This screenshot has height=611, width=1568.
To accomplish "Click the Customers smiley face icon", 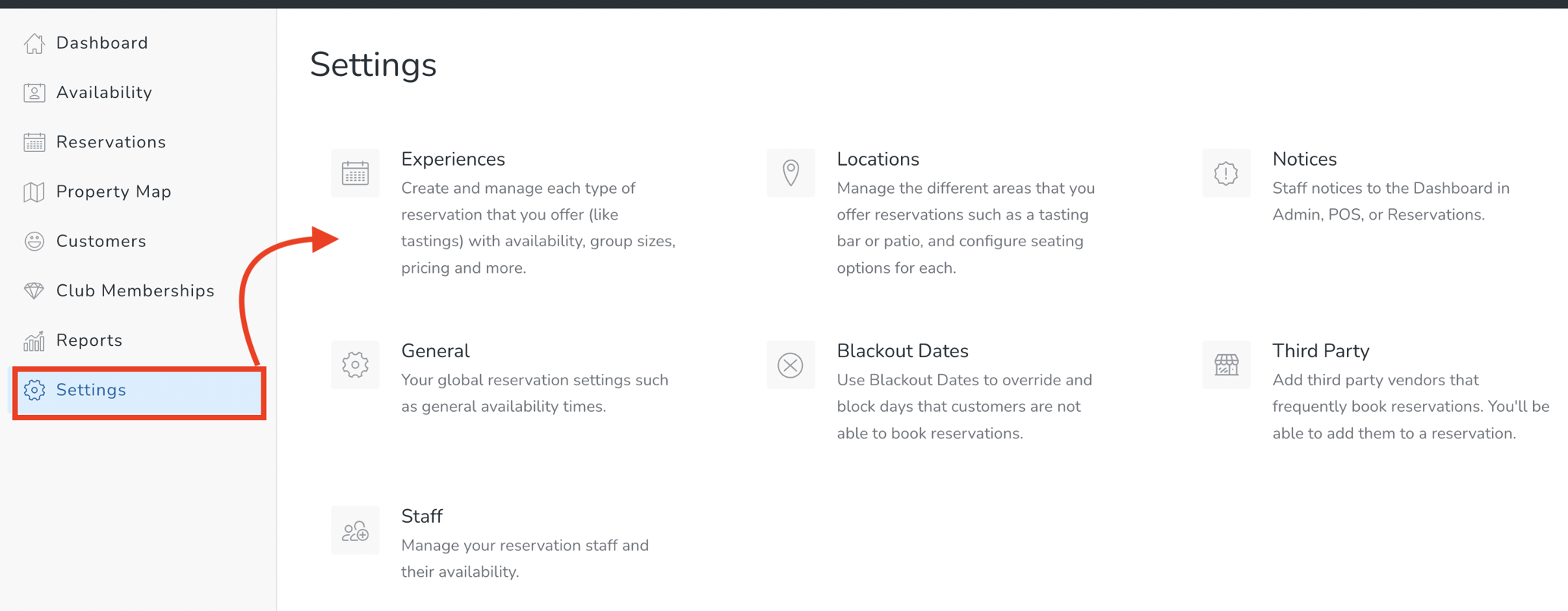I will 33,241.
